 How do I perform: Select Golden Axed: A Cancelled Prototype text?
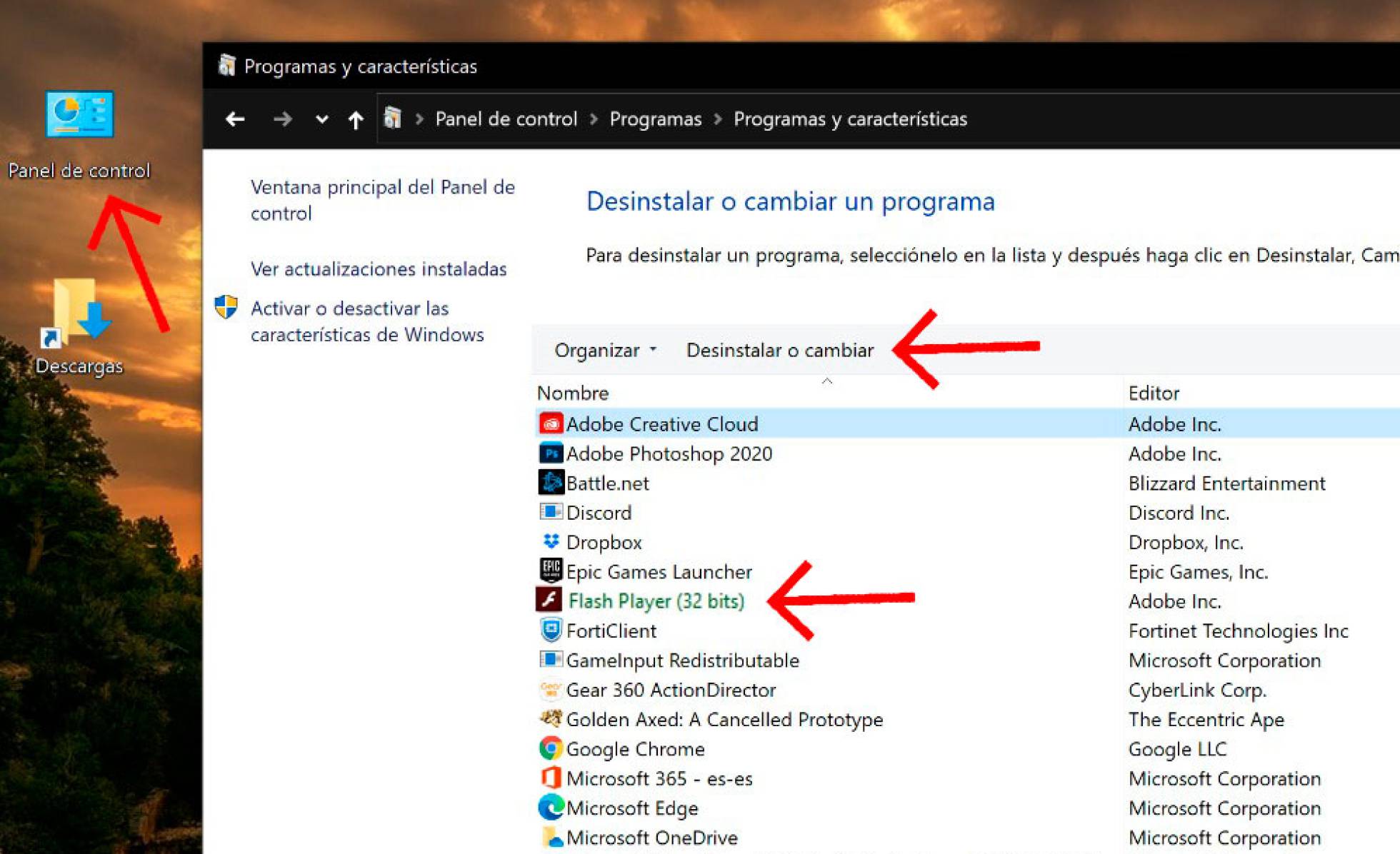725,719
